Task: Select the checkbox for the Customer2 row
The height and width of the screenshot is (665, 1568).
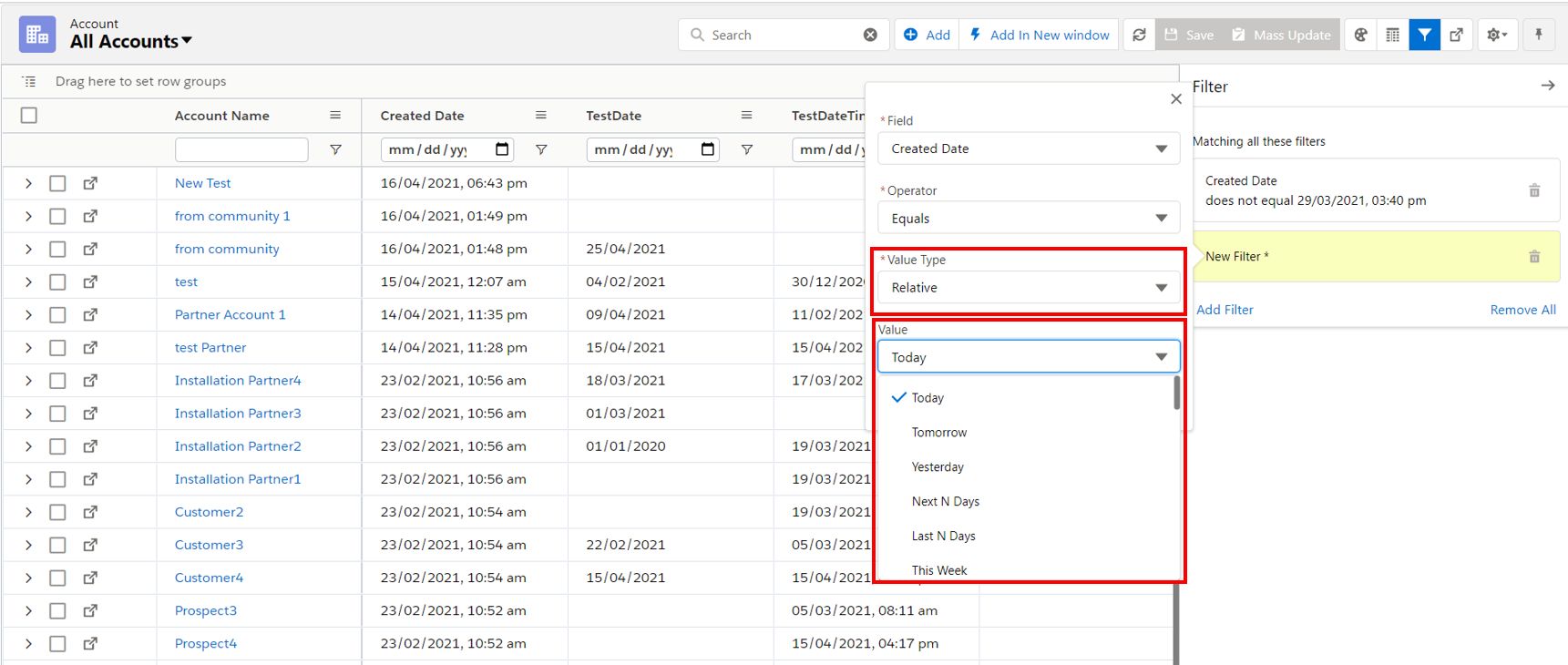Action: [x=57, y=512]
